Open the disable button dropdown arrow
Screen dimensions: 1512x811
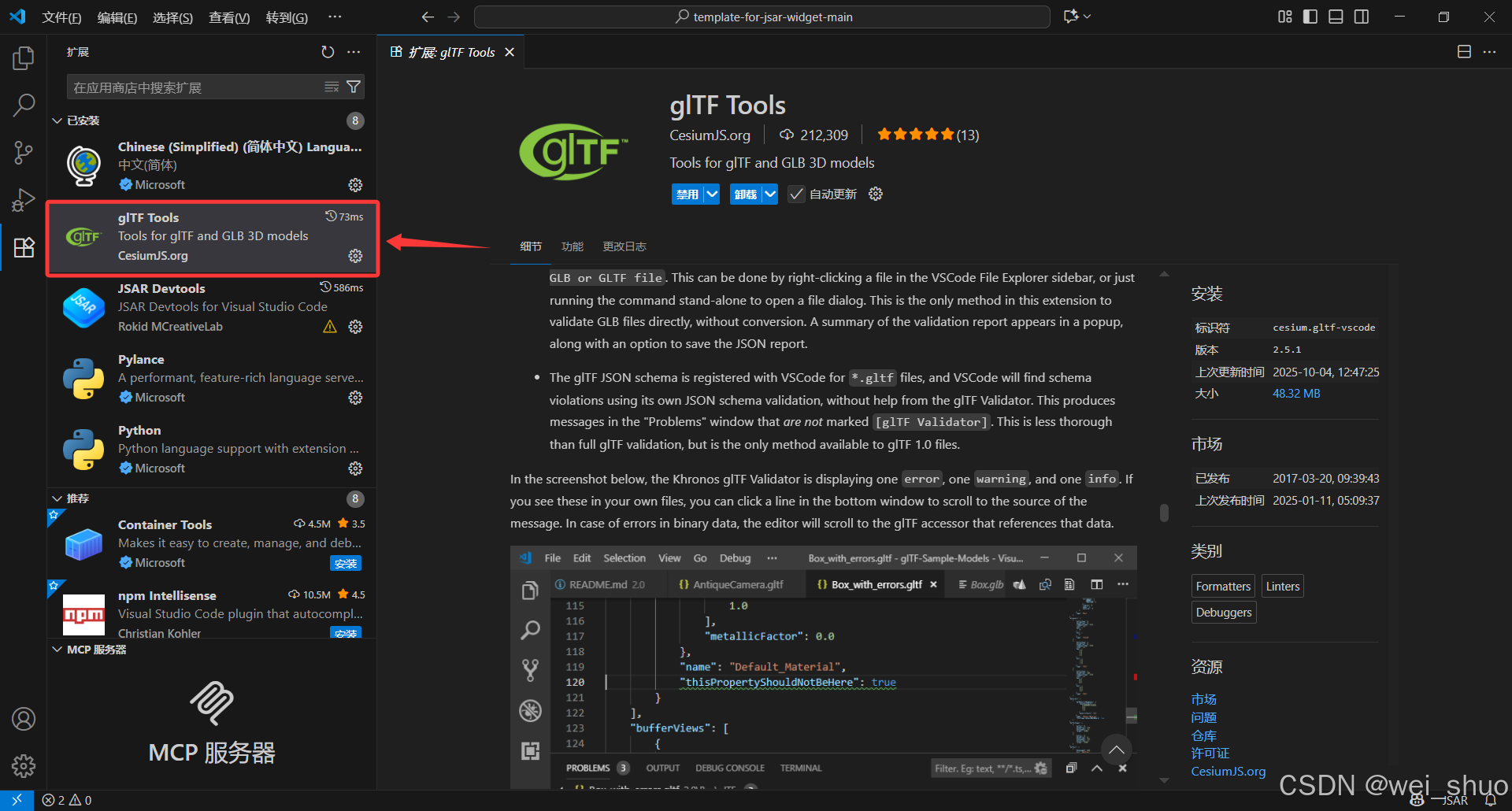712,194
